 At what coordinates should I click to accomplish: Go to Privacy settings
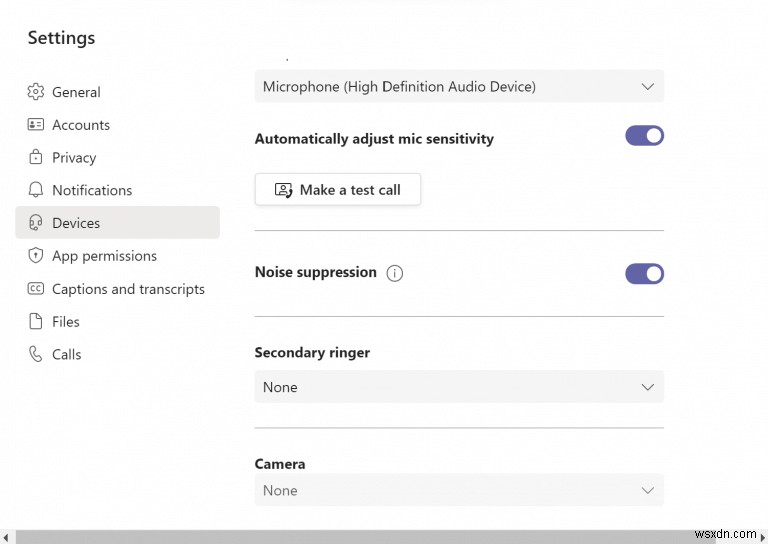coord(118,157)
